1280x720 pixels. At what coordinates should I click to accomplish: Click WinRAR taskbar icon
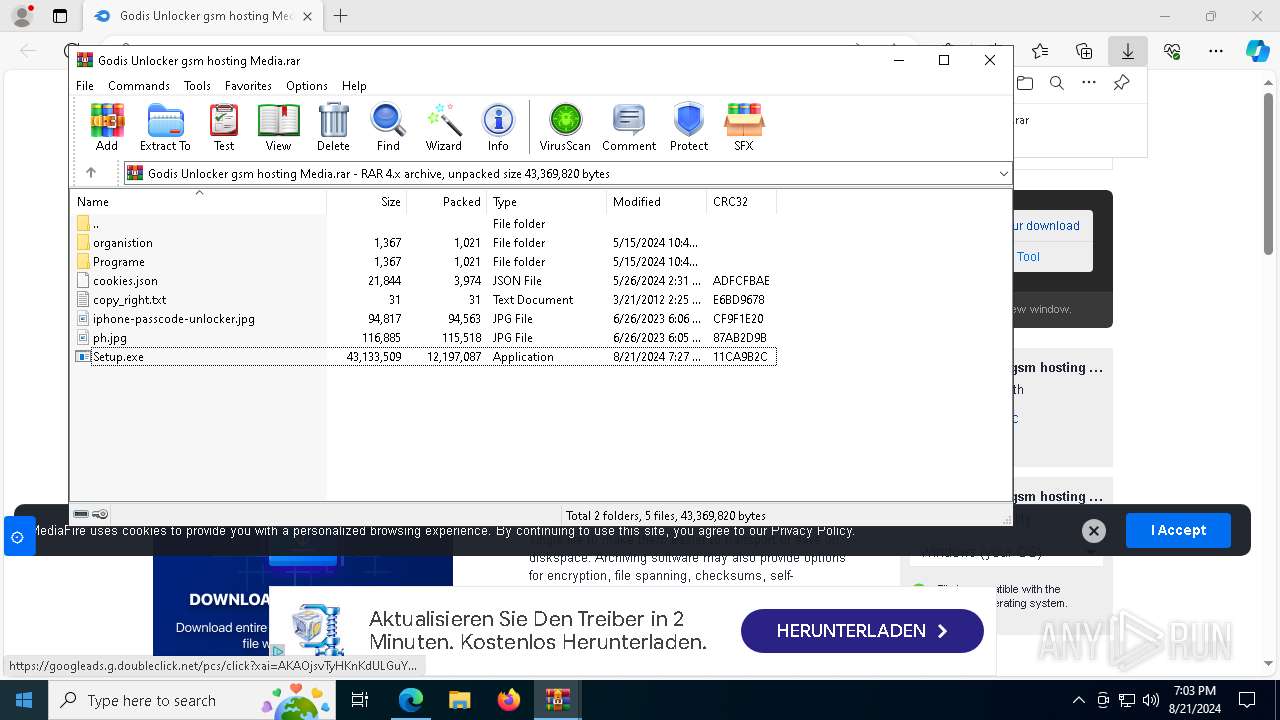tap(557, 700)
